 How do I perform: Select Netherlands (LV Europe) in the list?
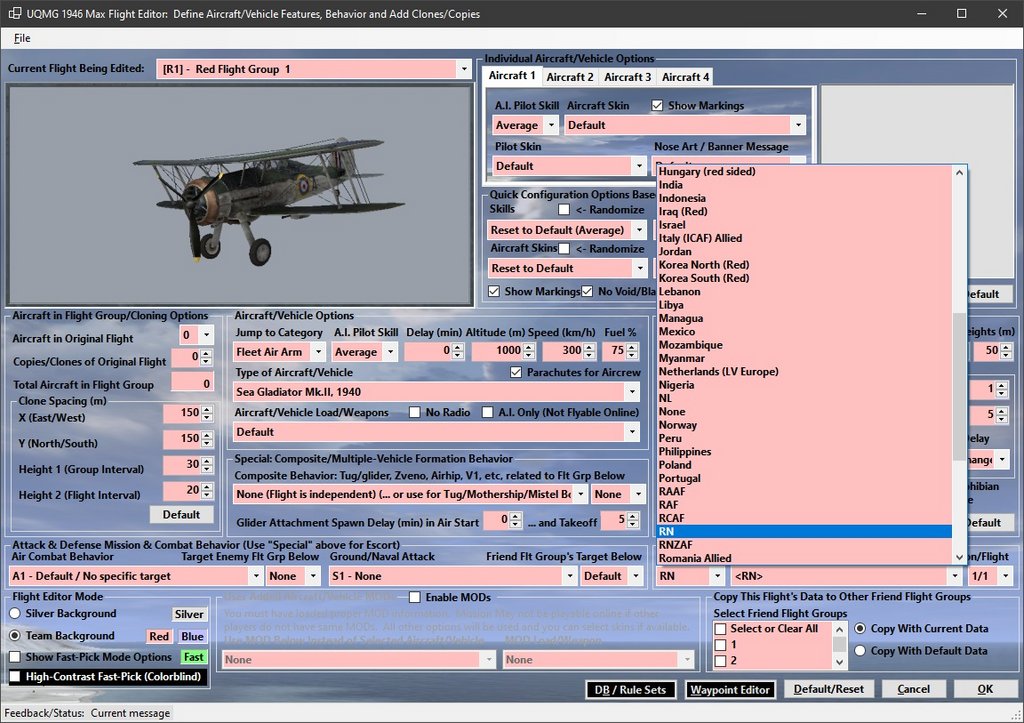click(804, 372)
